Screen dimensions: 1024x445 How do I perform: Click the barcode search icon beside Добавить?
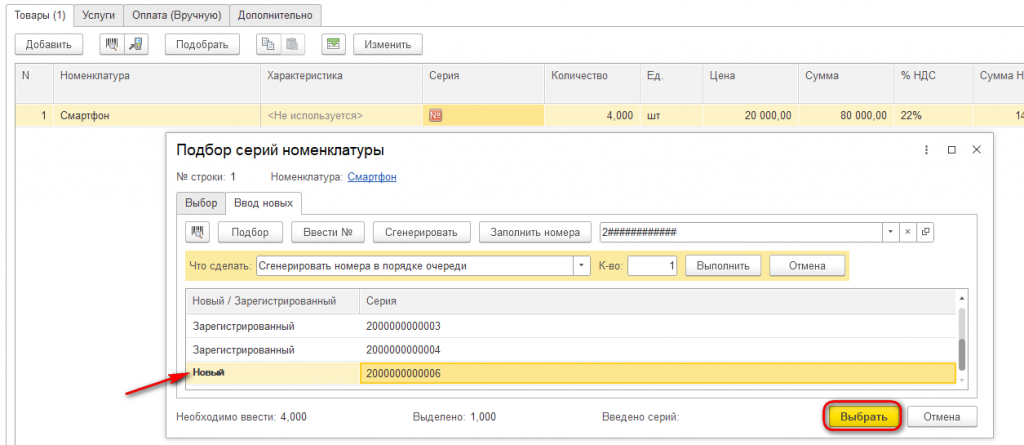point(112,44)
